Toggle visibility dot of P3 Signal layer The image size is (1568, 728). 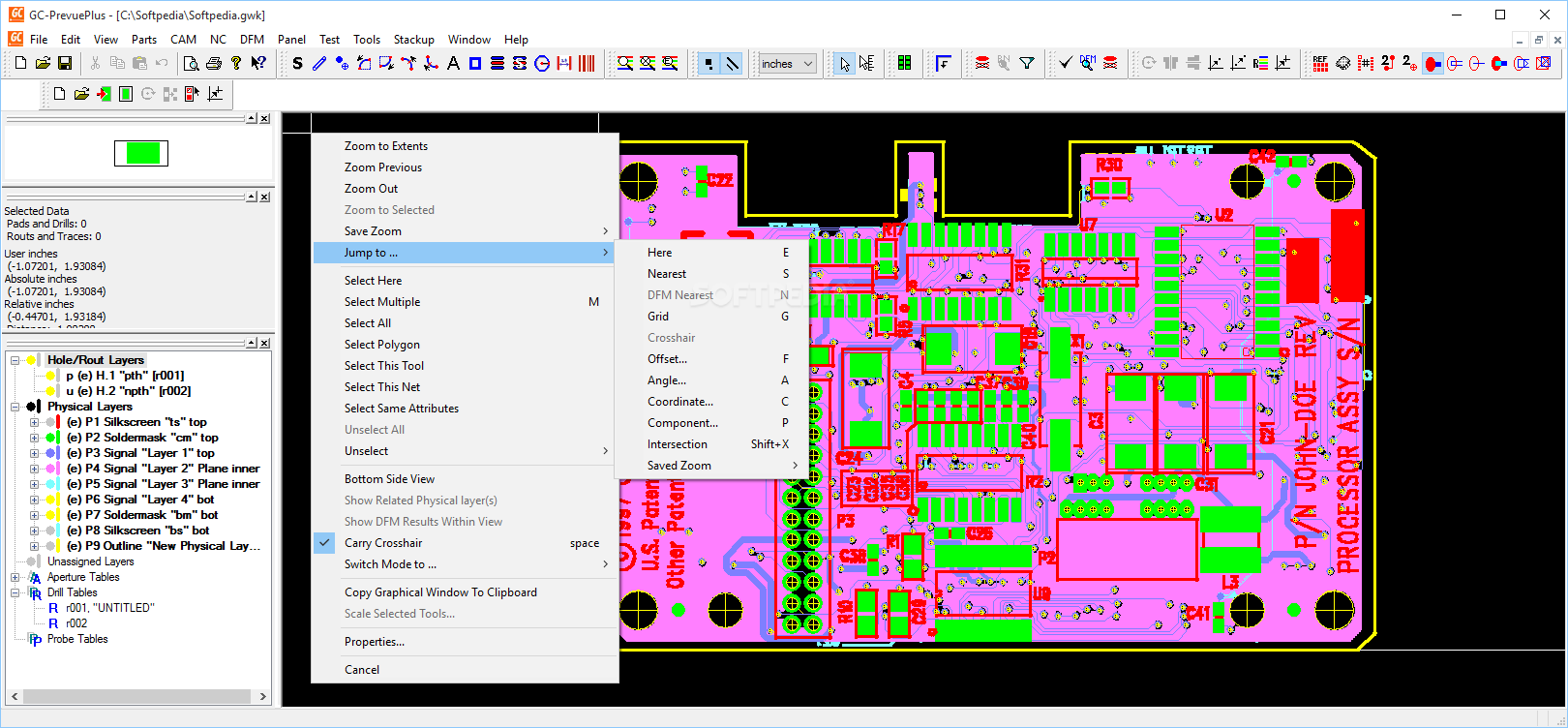pyautogui.click(x=50, y=453)
